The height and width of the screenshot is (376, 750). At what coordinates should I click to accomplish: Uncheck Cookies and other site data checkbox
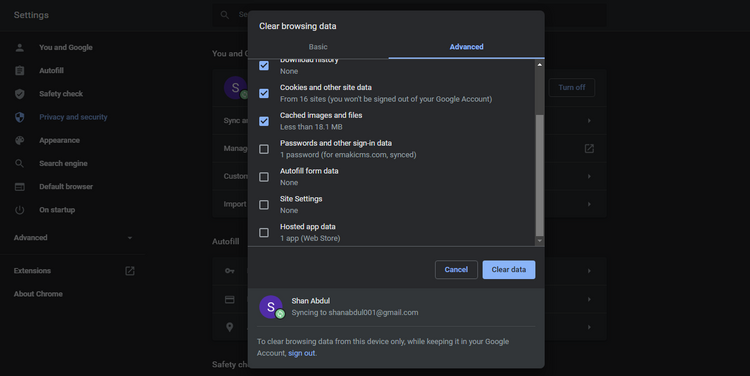coord(264,93)
